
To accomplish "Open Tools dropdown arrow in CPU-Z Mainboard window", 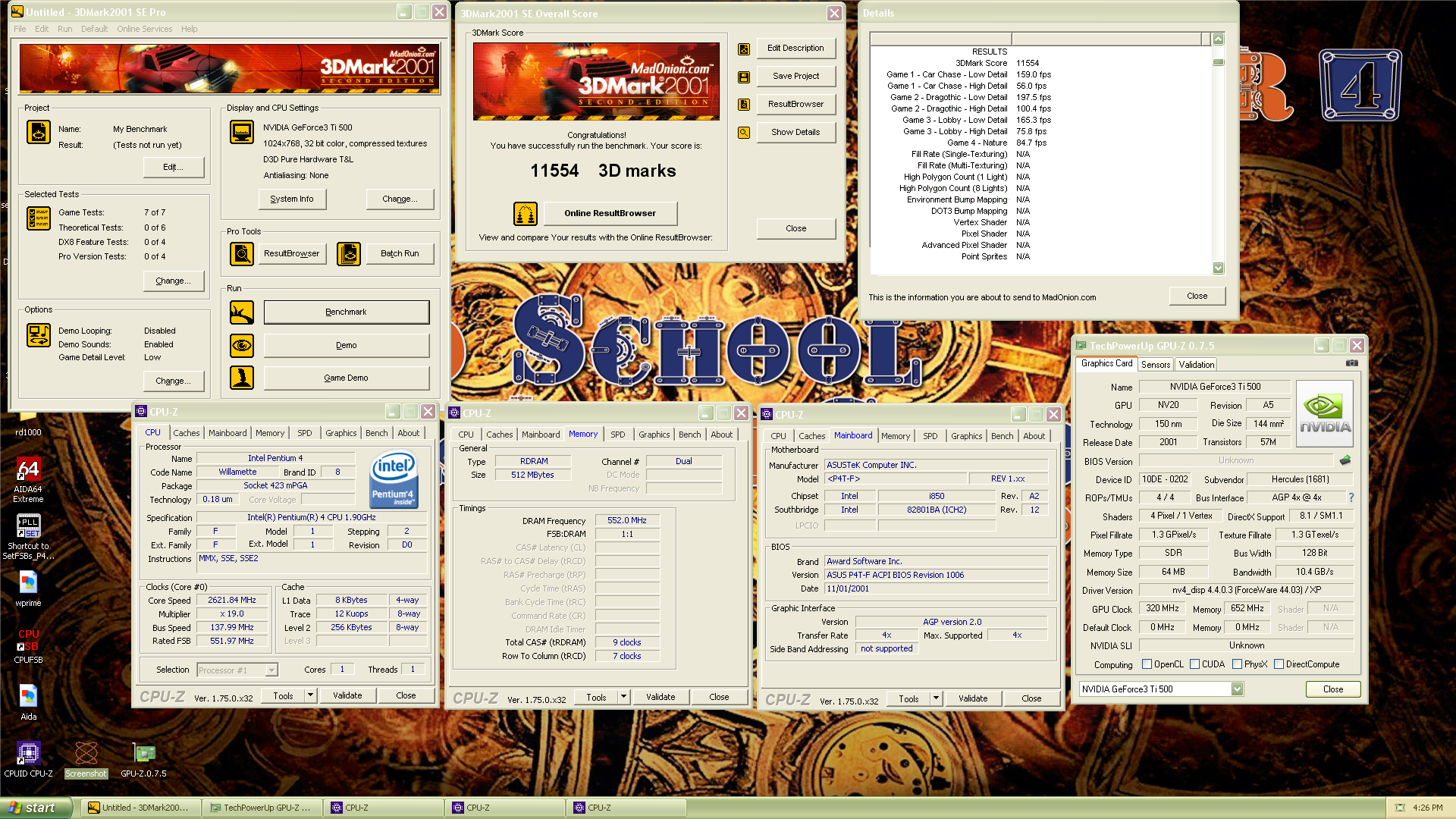I will (x=936, y=698).
